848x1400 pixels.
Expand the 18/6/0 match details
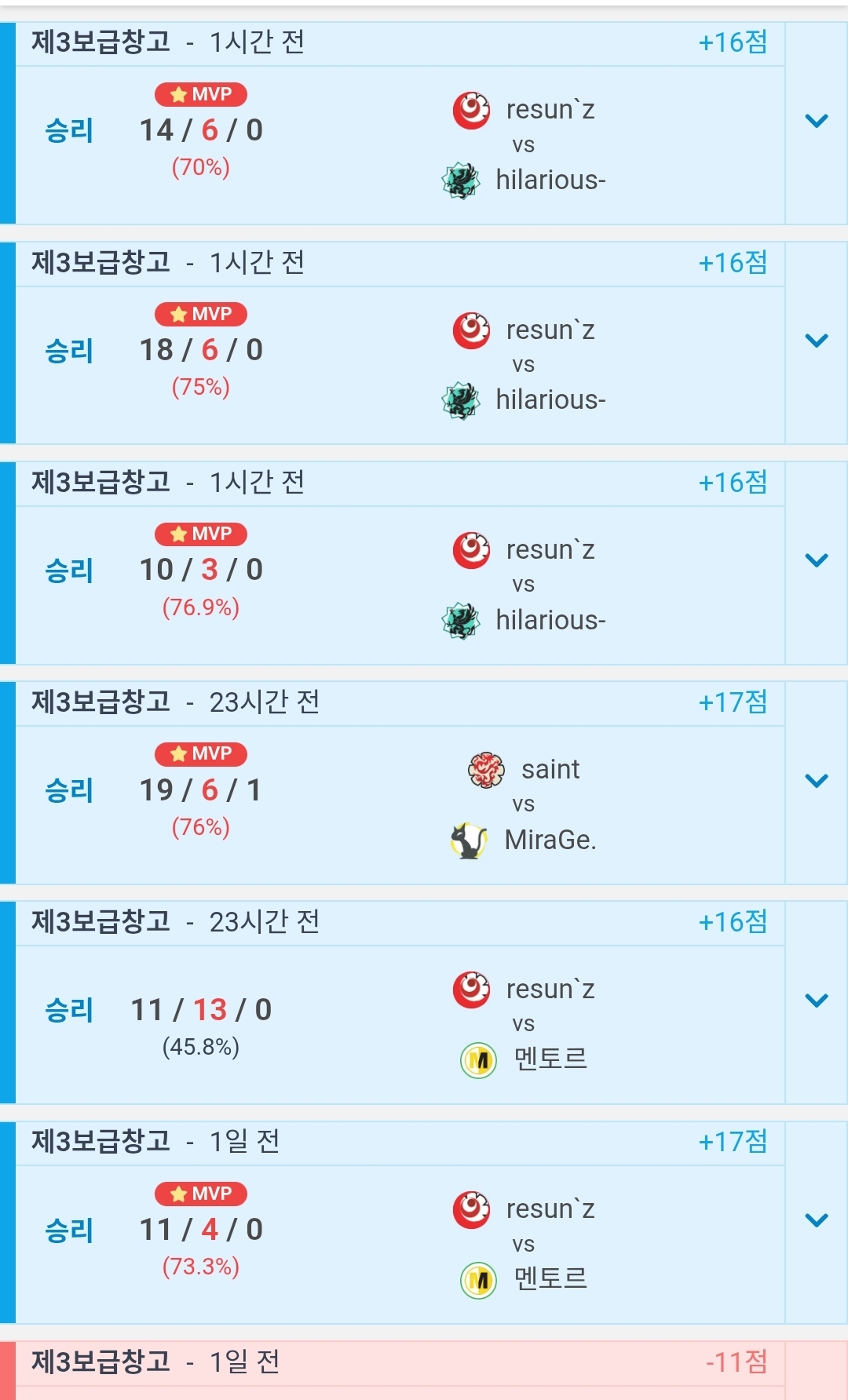tap(817, 341)
